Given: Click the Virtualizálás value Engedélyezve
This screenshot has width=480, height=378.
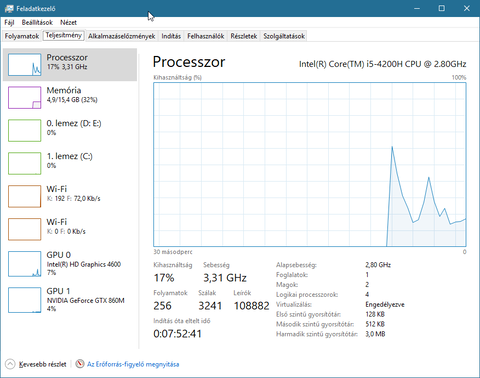Looking at the screenshot, I should [x=385, y=305].
